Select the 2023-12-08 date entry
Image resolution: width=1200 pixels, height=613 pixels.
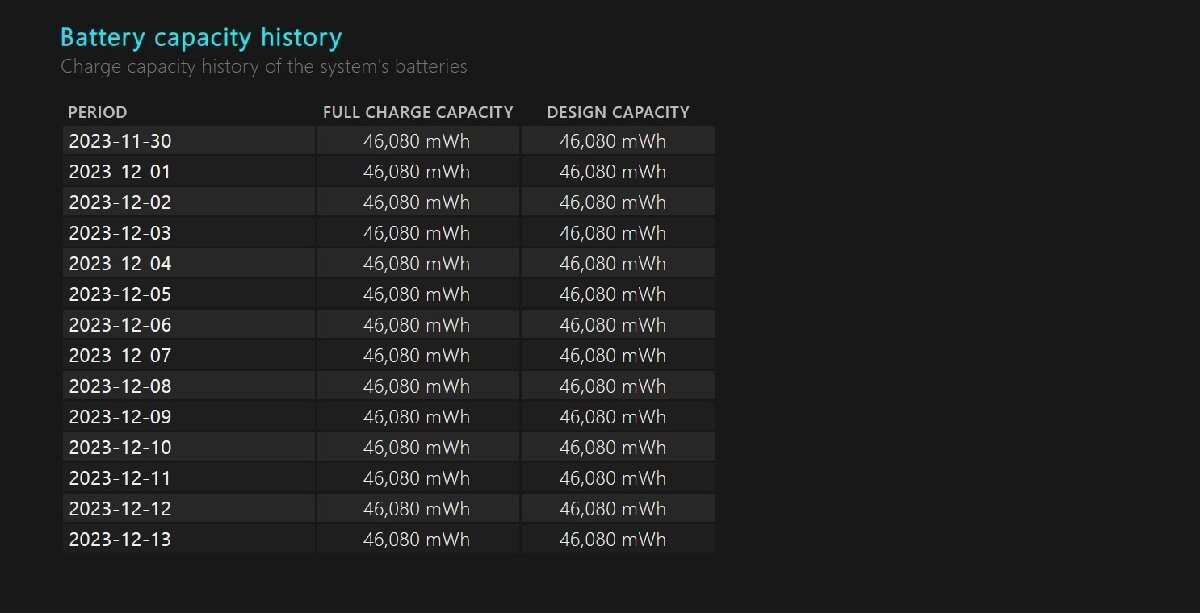(x=120, y=386)
